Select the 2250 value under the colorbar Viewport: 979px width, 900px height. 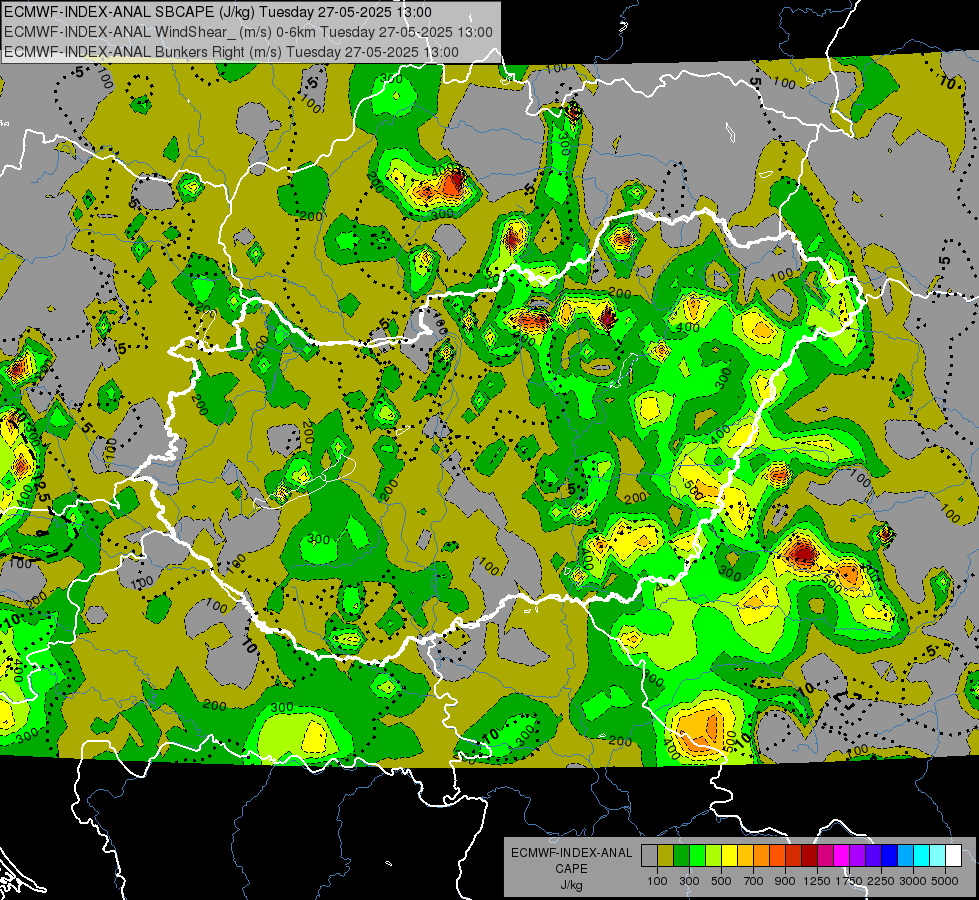click(881, 881)
